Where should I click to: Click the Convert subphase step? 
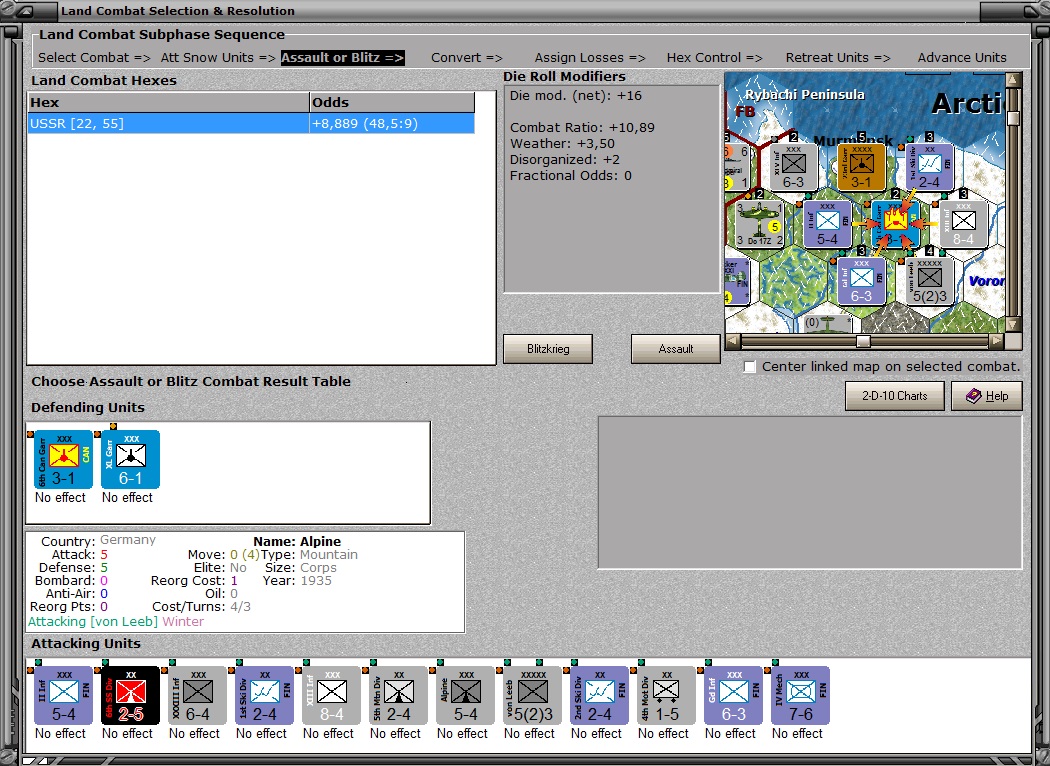pos(467,58)
